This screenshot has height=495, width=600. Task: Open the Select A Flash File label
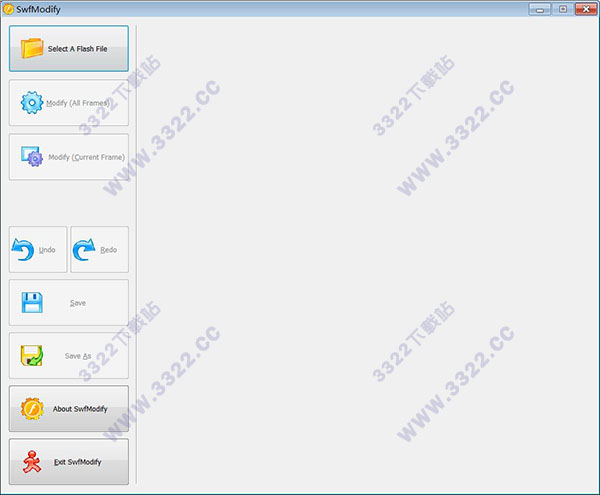(77, 49)
